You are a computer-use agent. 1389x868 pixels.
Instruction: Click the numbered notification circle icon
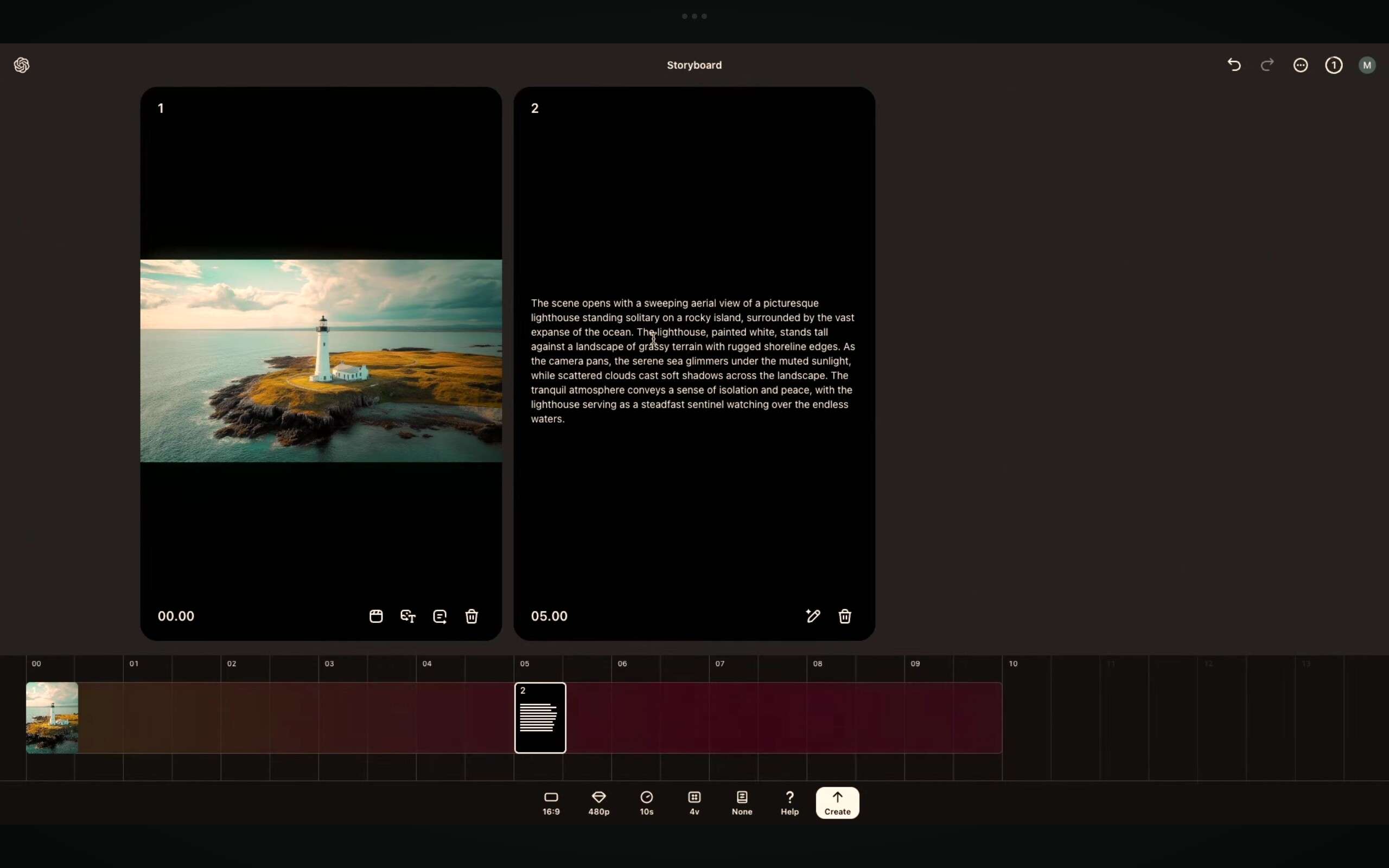(x=1334, y=65)
